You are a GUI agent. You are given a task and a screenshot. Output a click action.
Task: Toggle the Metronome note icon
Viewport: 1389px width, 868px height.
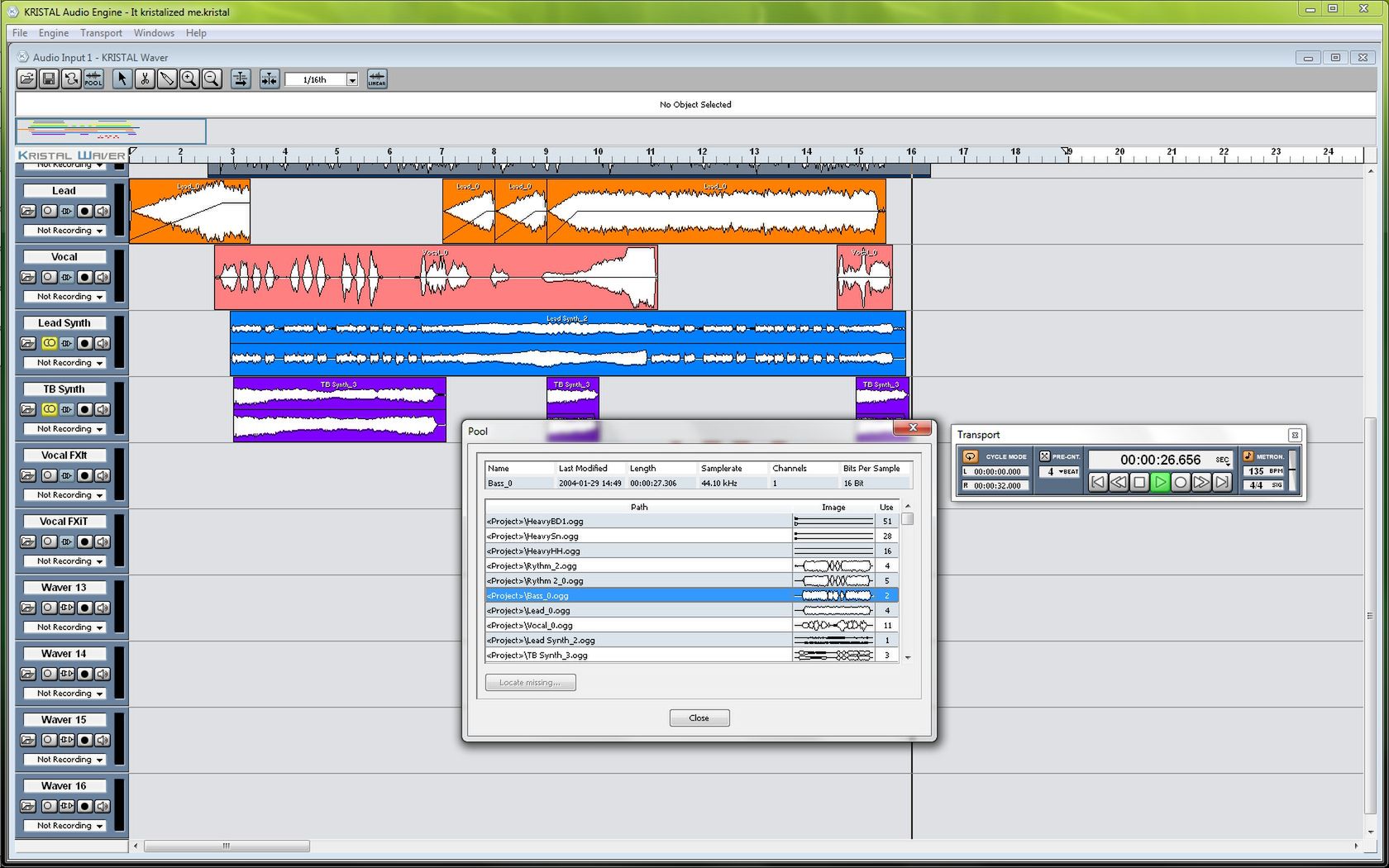point(1248,456)
